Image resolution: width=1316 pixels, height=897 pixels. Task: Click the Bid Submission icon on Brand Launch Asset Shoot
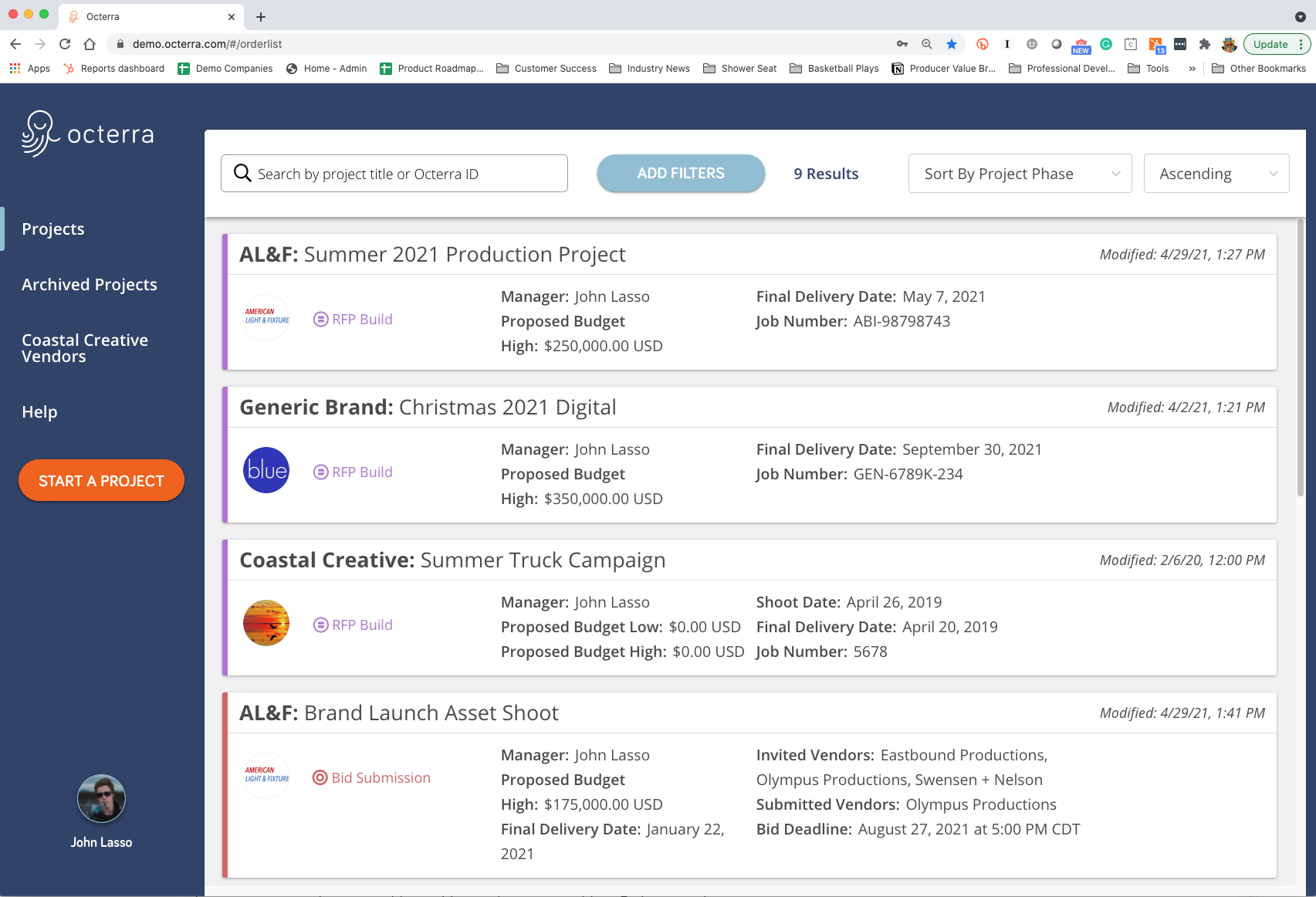coord(320,777)
